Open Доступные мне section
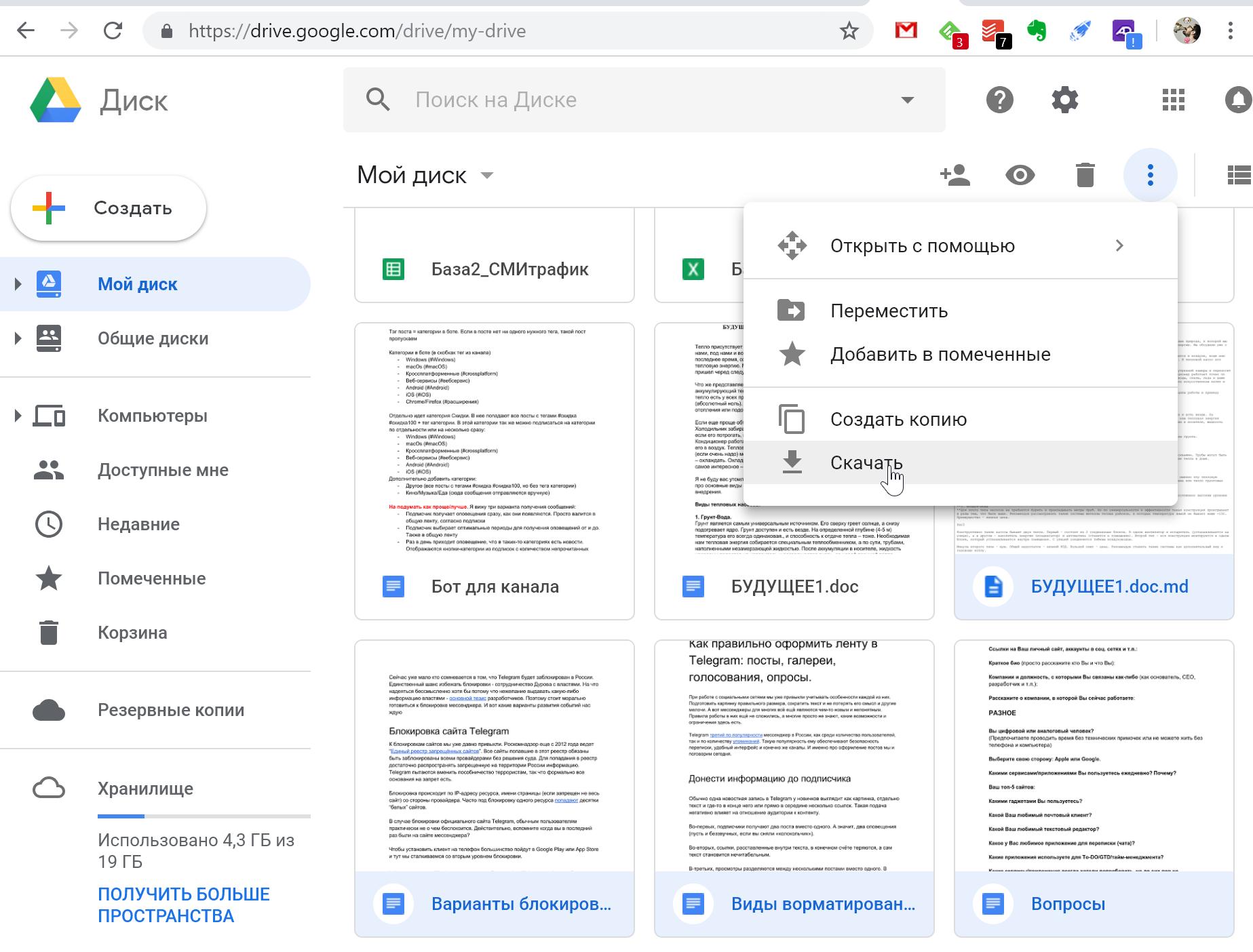This screenshot has width=1253, height=952. click(155, 470)
